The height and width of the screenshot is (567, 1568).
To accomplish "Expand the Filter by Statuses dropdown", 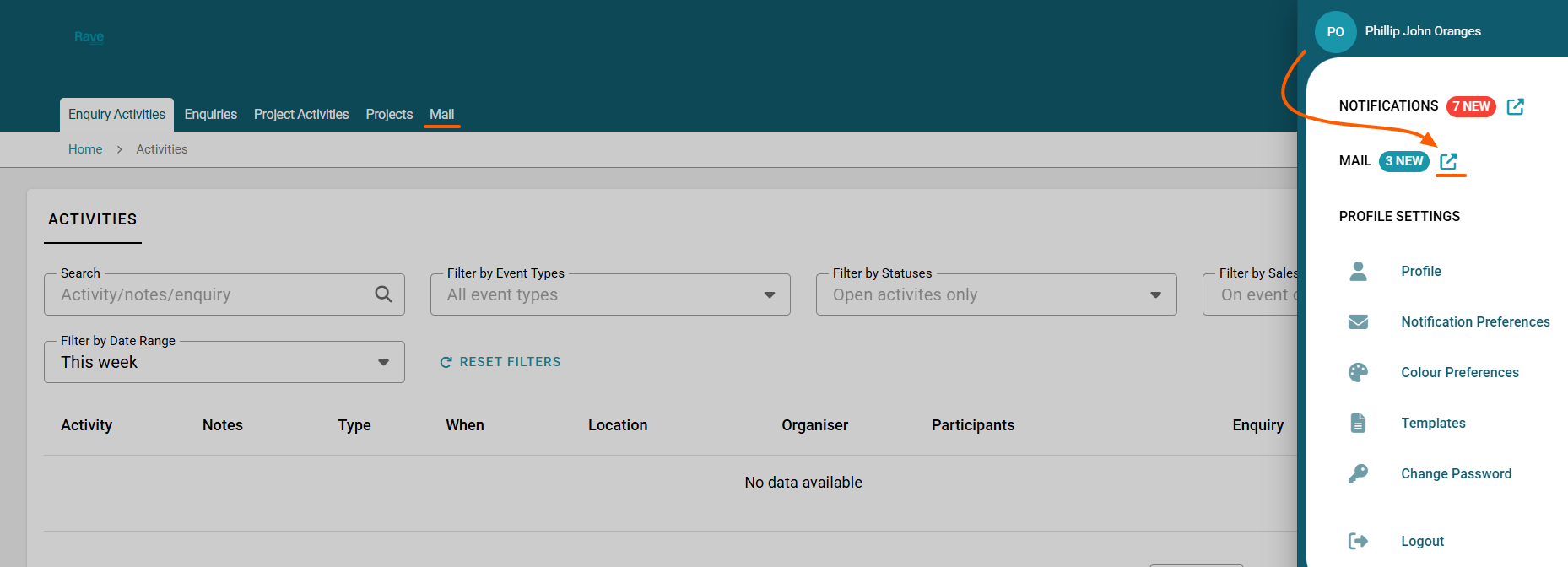I will (1155, 294).
